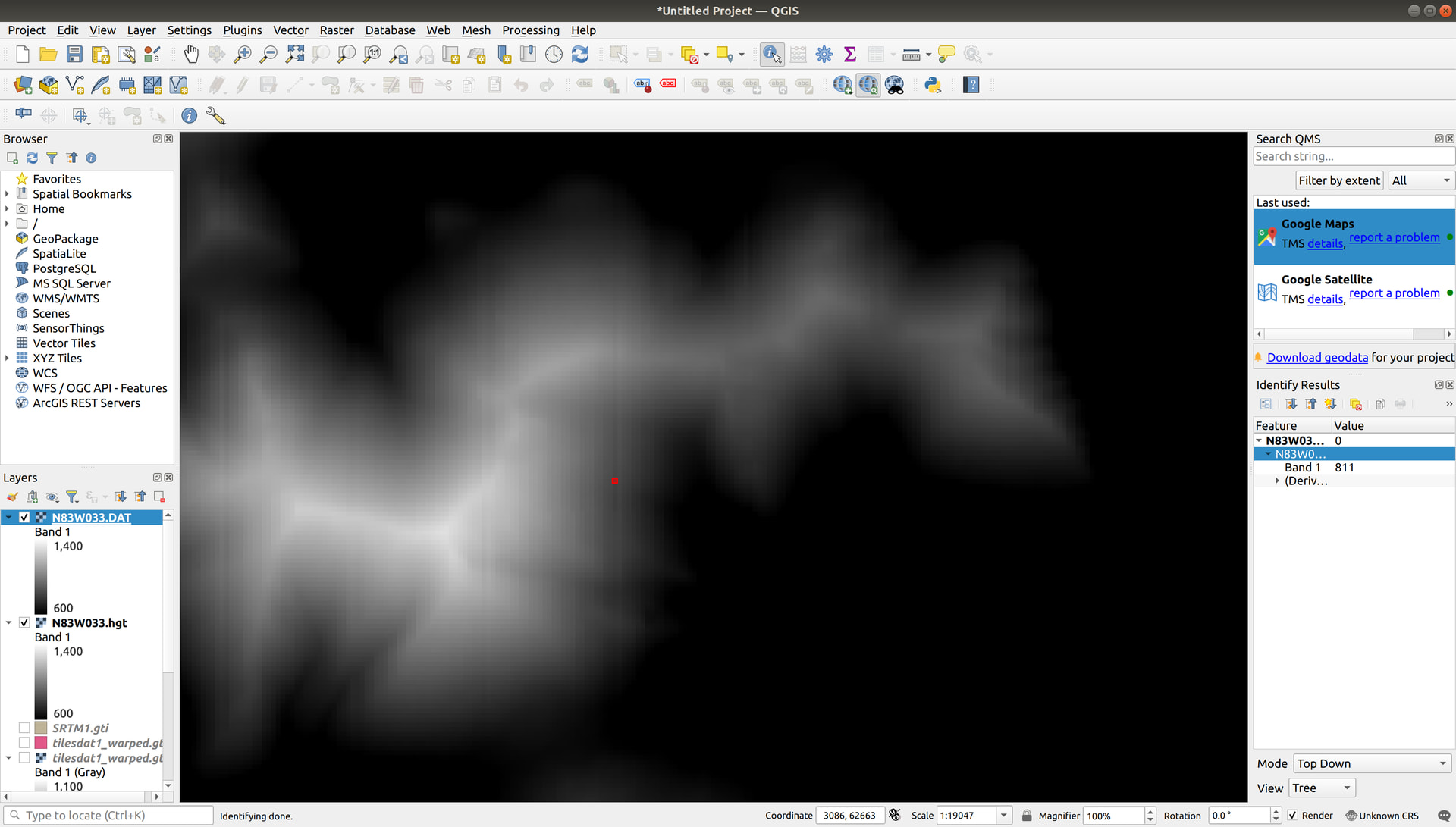Enable the SRTM1.gti layer checkbox
The width and height of the screenshot is (1456, 827).
pyautogui.click(x=24, y=728)
